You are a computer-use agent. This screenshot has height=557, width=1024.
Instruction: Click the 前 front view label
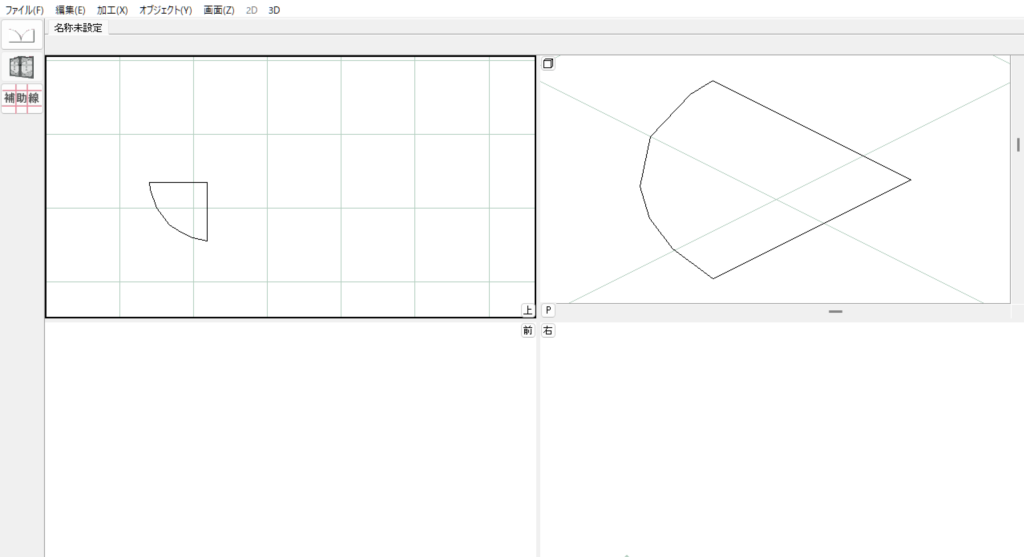528,330
